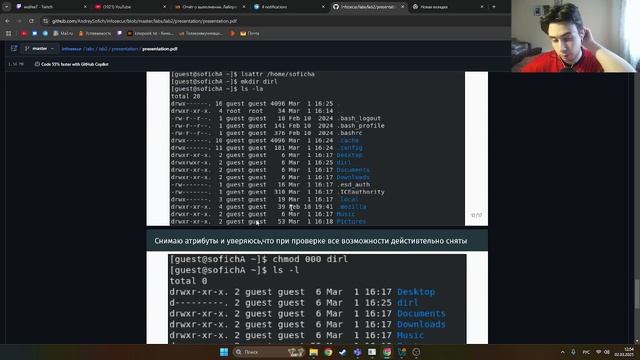Click the 'mkdir dirl' command line

pos(224,82)
